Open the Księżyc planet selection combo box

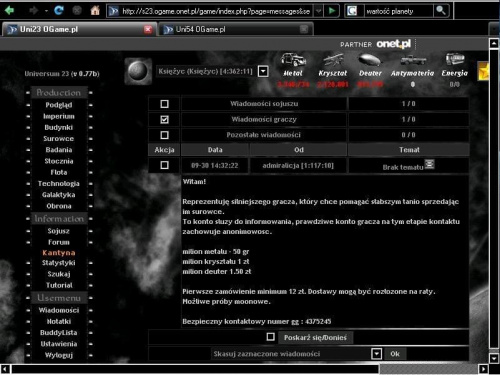tap(212, 71)
